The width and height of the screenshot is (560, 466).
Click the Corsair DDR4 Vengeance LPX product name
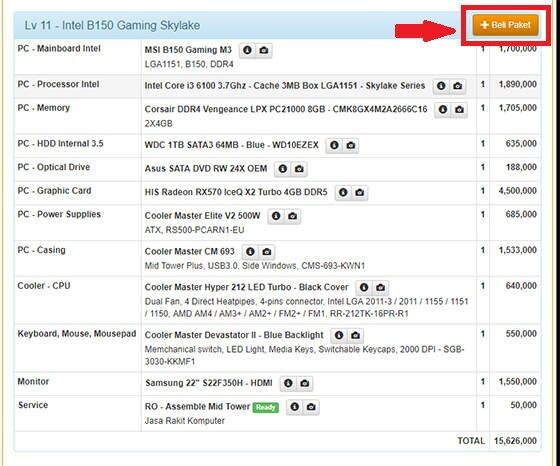(286, 109)
